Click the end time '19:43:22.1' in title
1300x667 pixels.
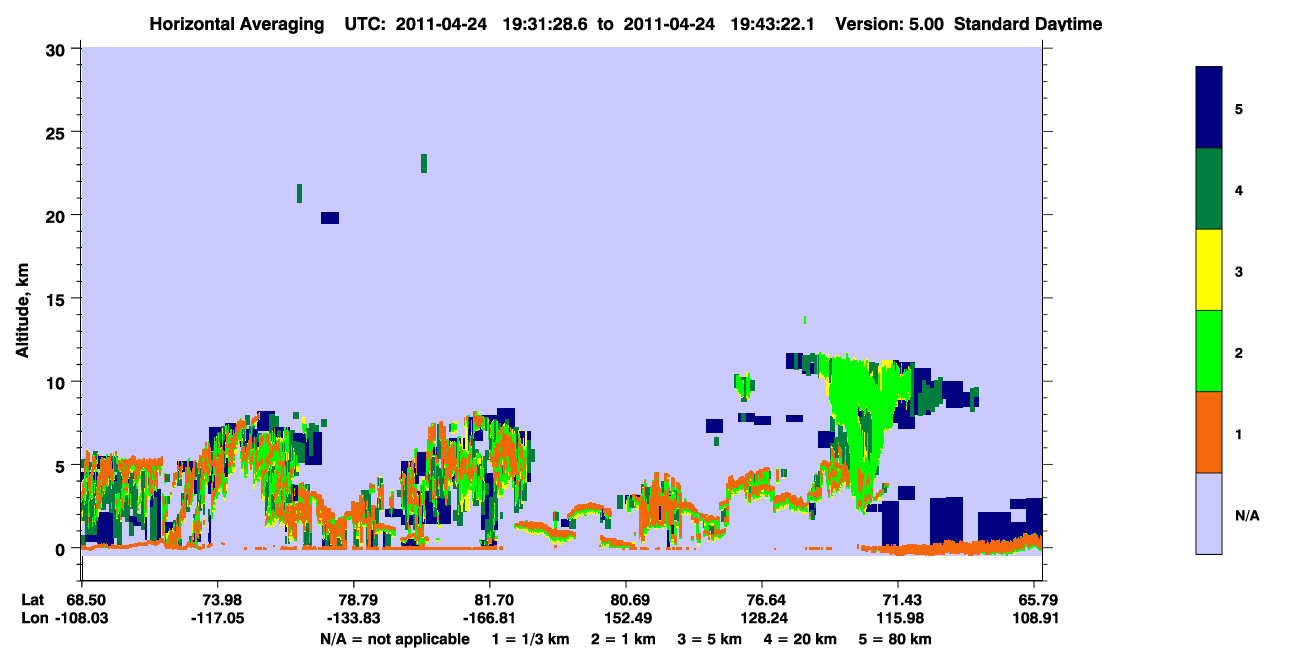pyautogui.click(x=771, y=24)
